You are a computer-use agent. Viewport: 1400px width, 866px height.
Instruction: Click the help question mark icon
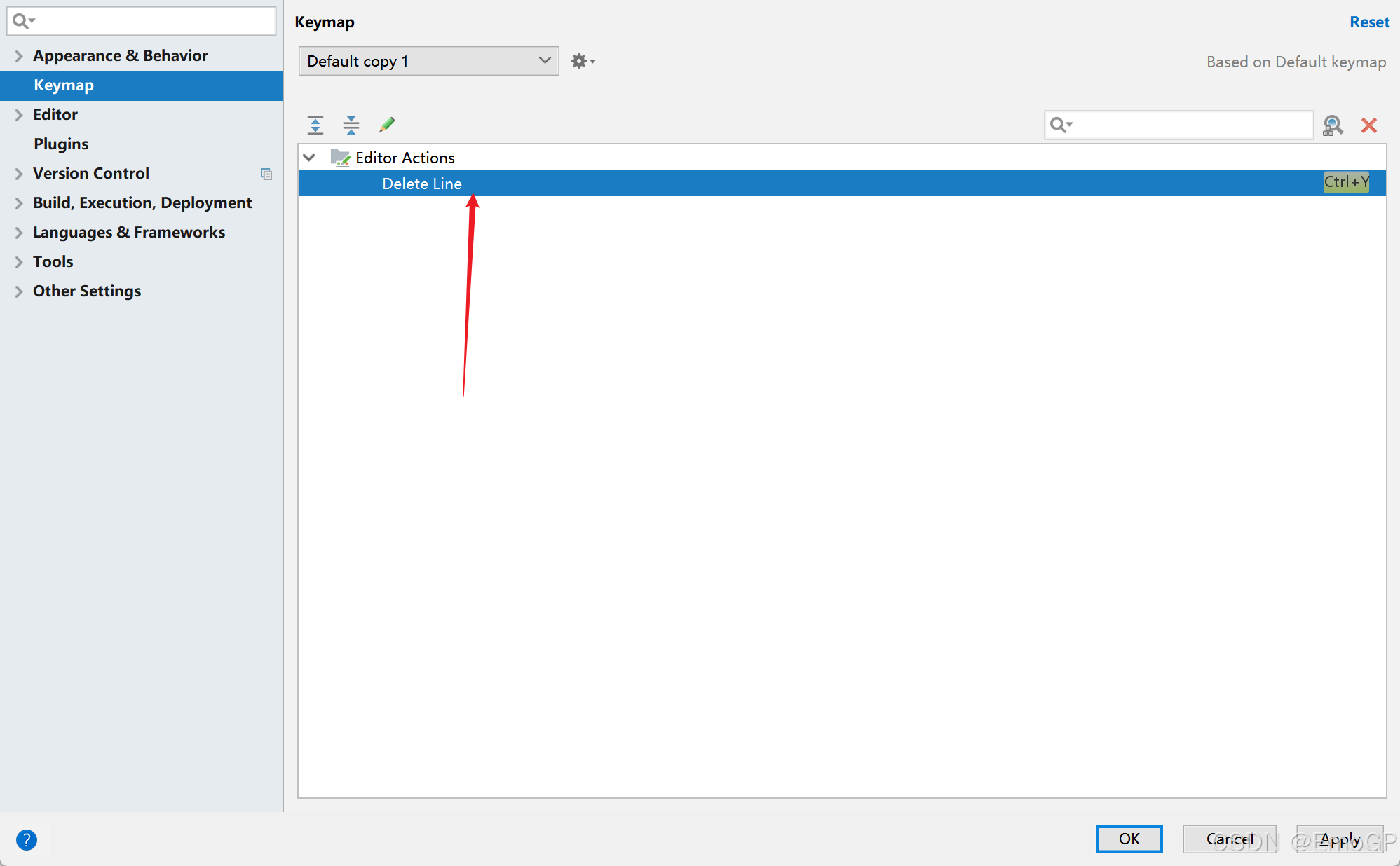[x=27, y=839]
